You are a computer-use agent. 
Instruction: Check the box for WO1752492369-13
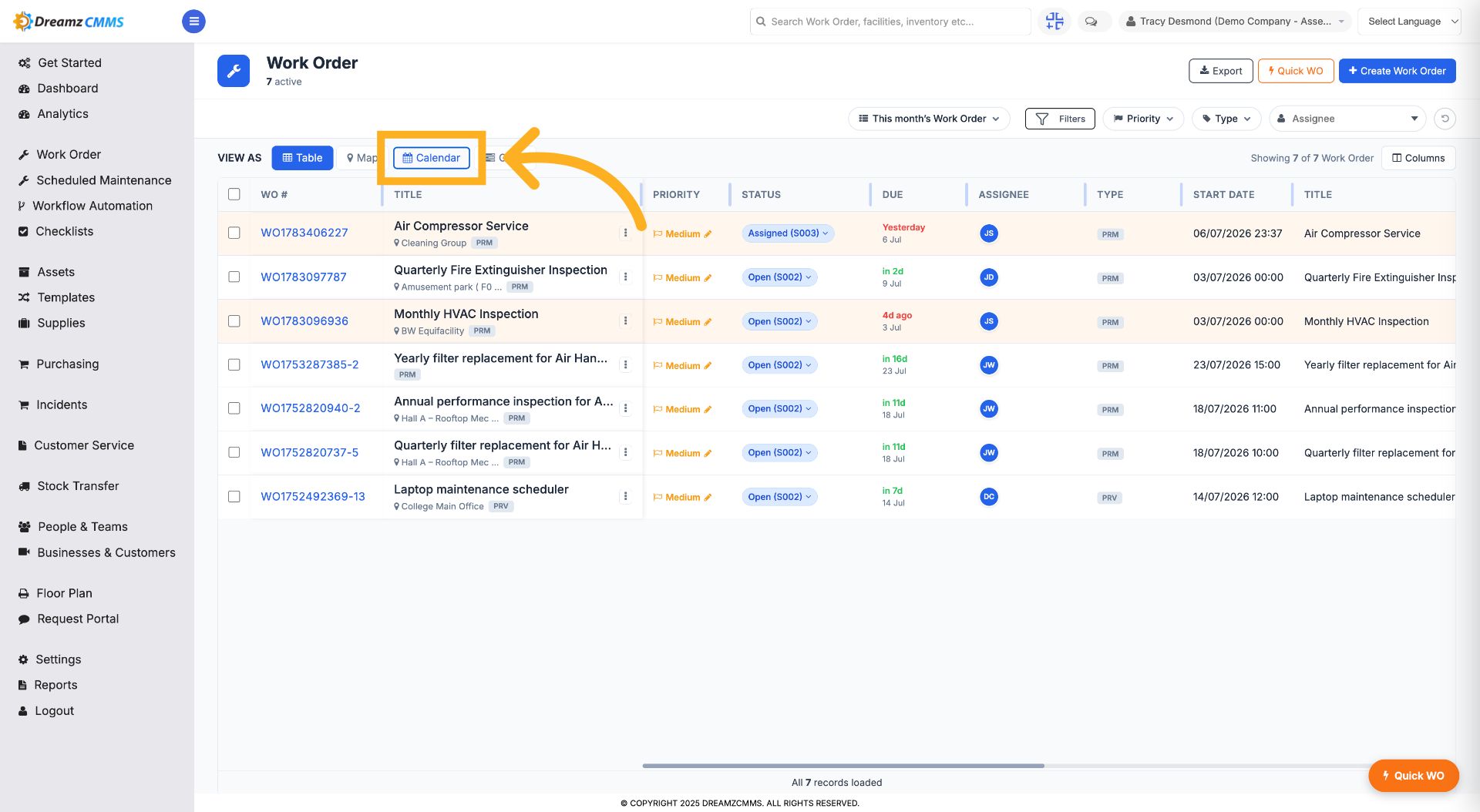234,496
